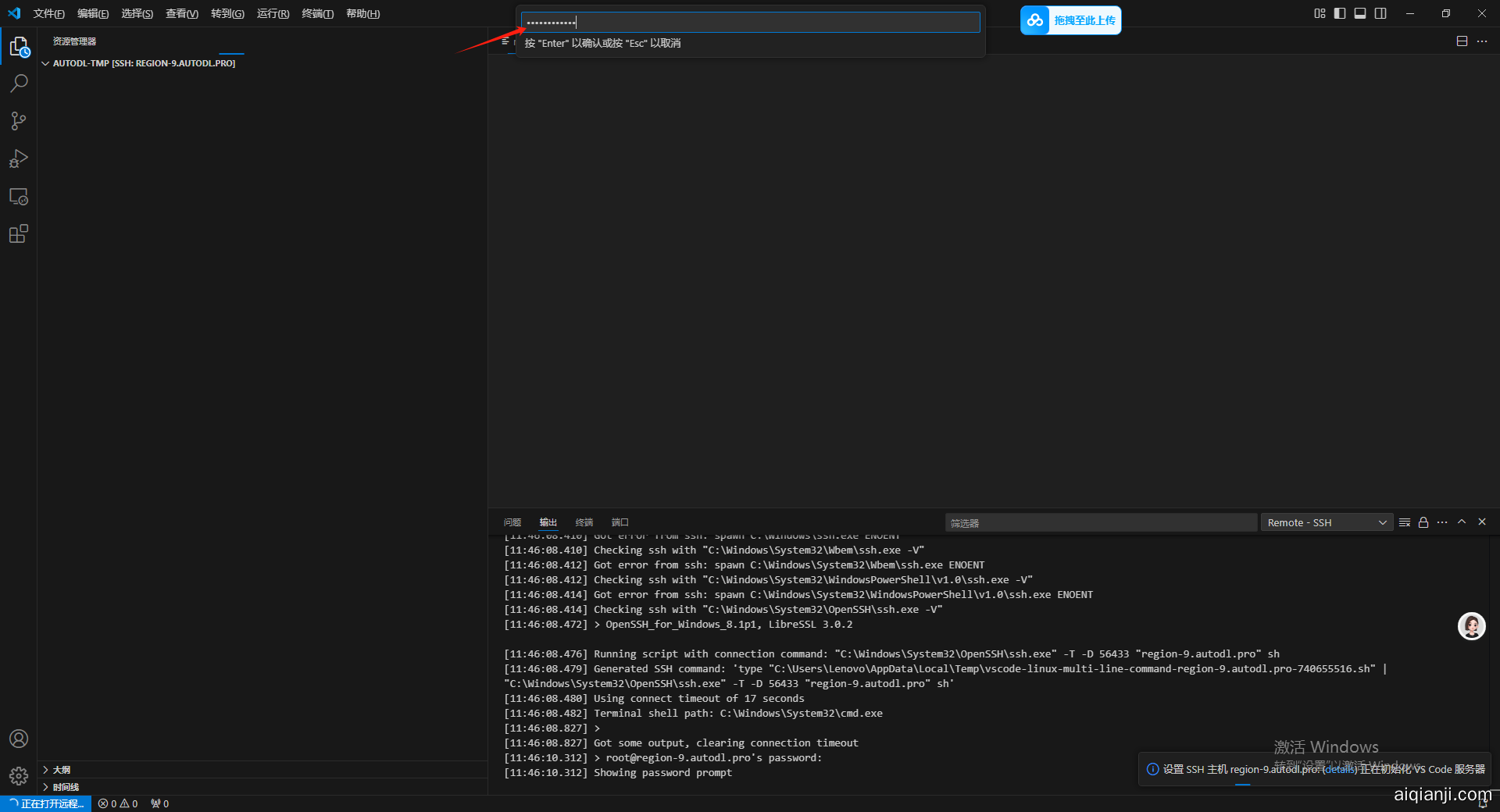Expand the 时间线 timeline section

coord(66,787)
